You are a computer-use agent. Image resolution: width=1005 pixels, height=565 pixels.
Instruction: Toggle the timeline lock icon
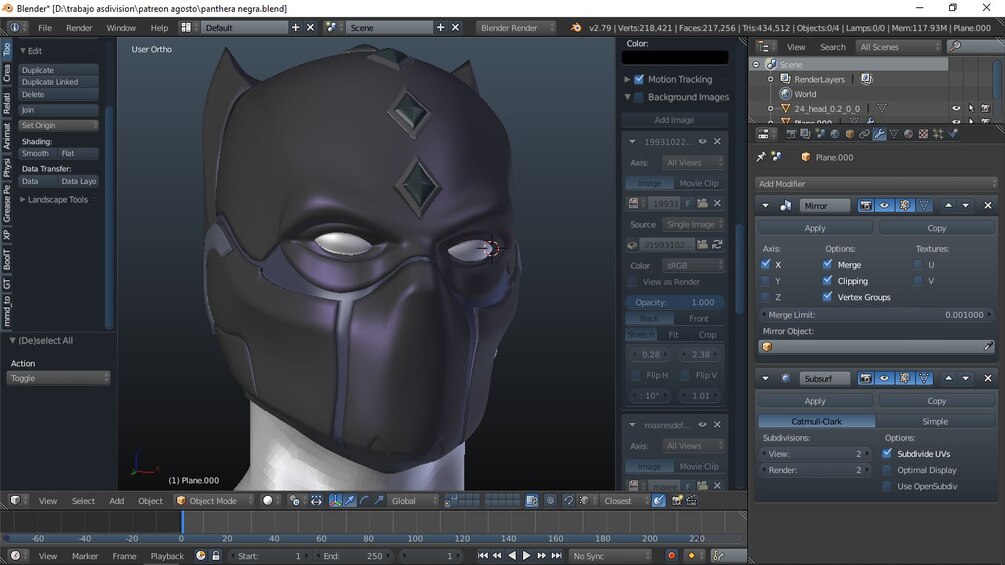216,556
